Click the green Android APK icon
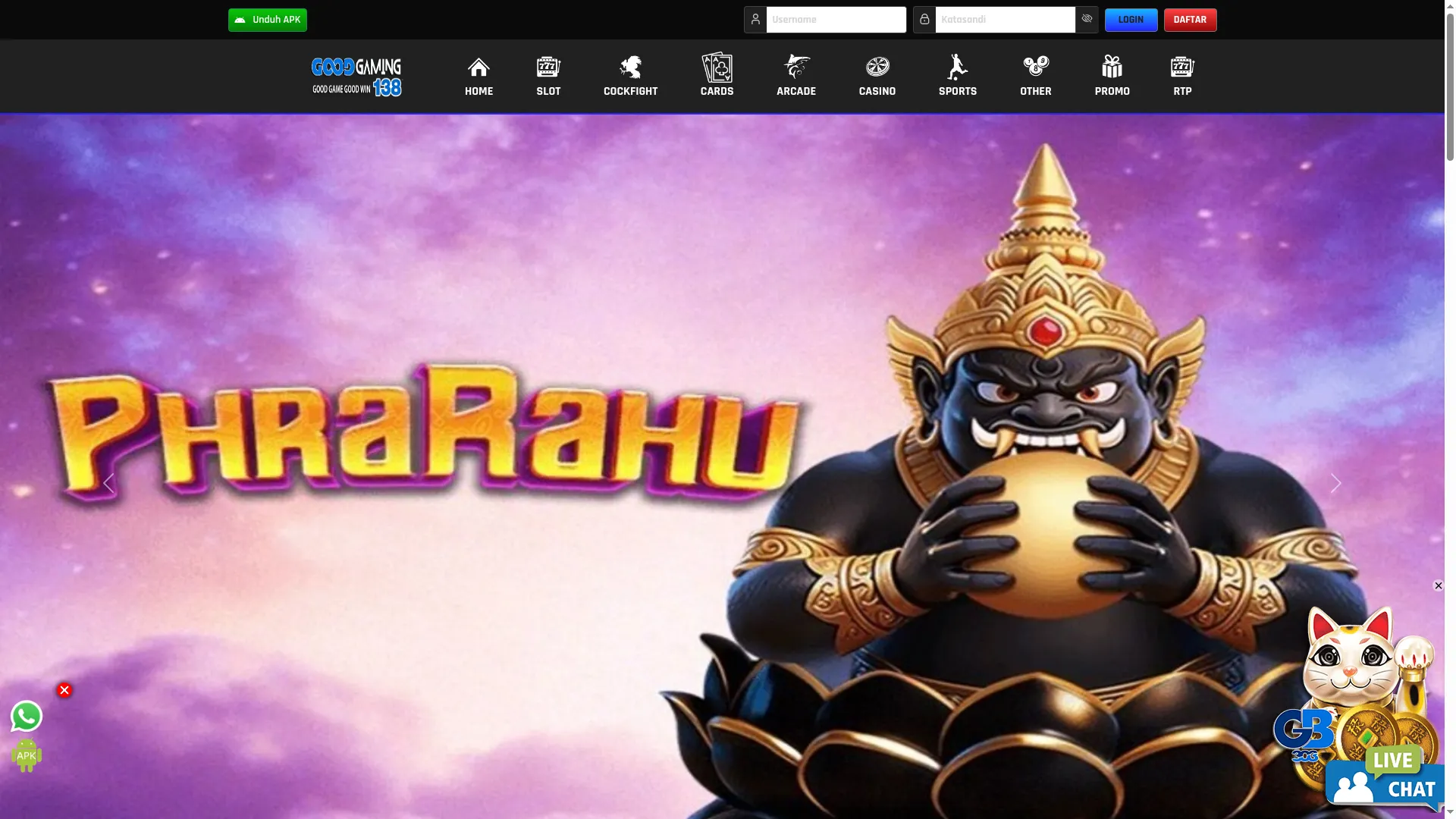1456x819 pixels. pos(27,755)
